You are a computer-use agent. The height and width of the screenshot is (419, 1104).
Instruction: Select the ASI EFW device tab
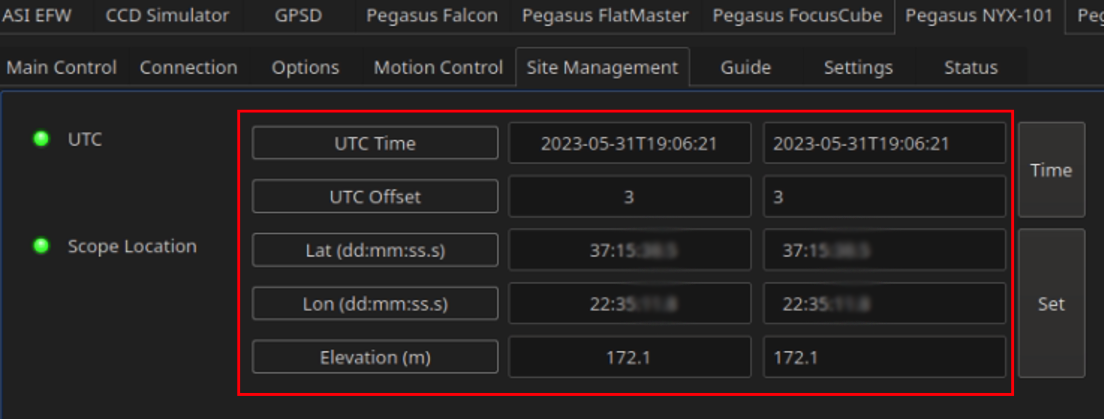[37, 15]
